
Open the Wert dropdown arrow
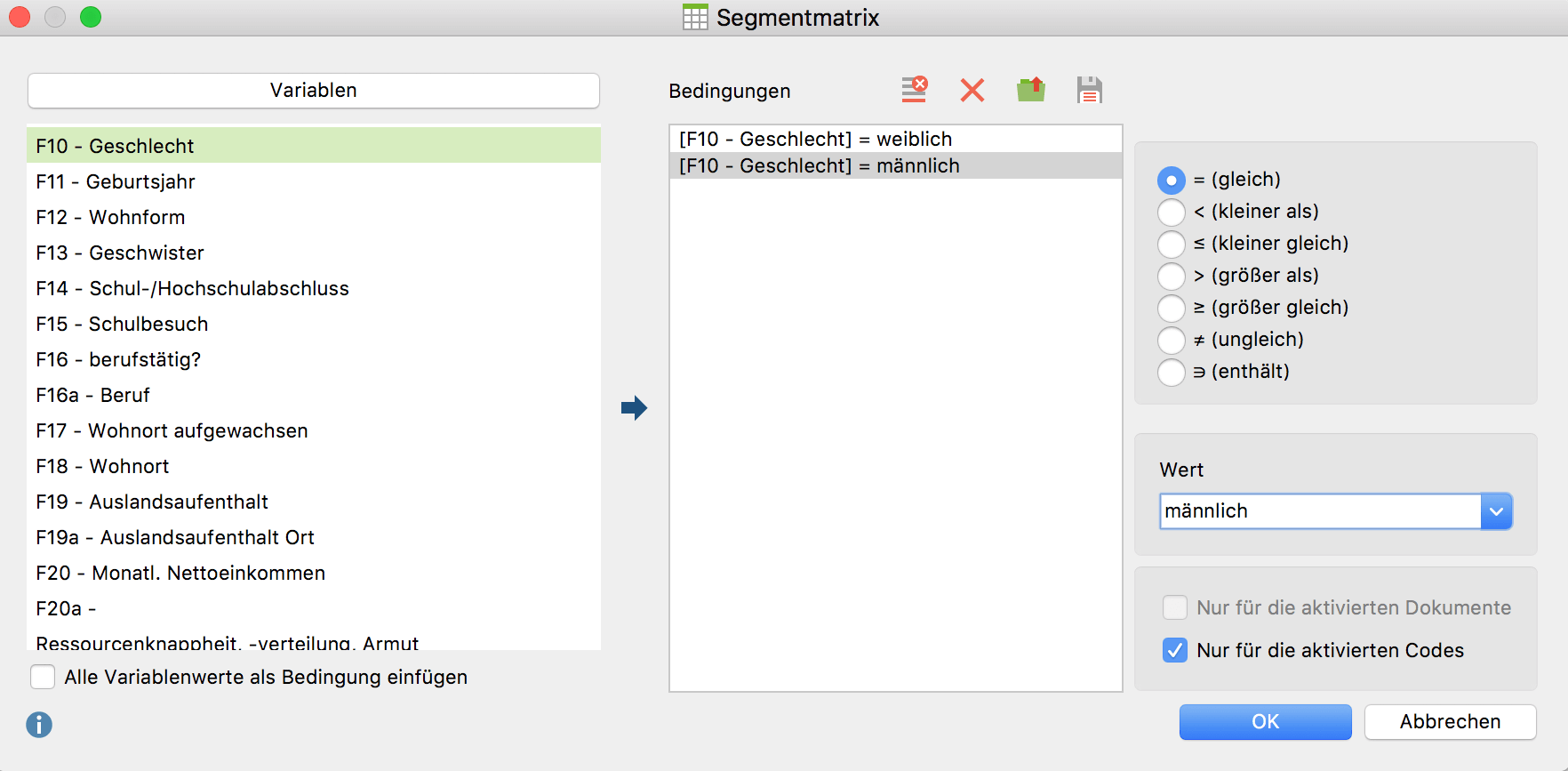coord(1496,511)
